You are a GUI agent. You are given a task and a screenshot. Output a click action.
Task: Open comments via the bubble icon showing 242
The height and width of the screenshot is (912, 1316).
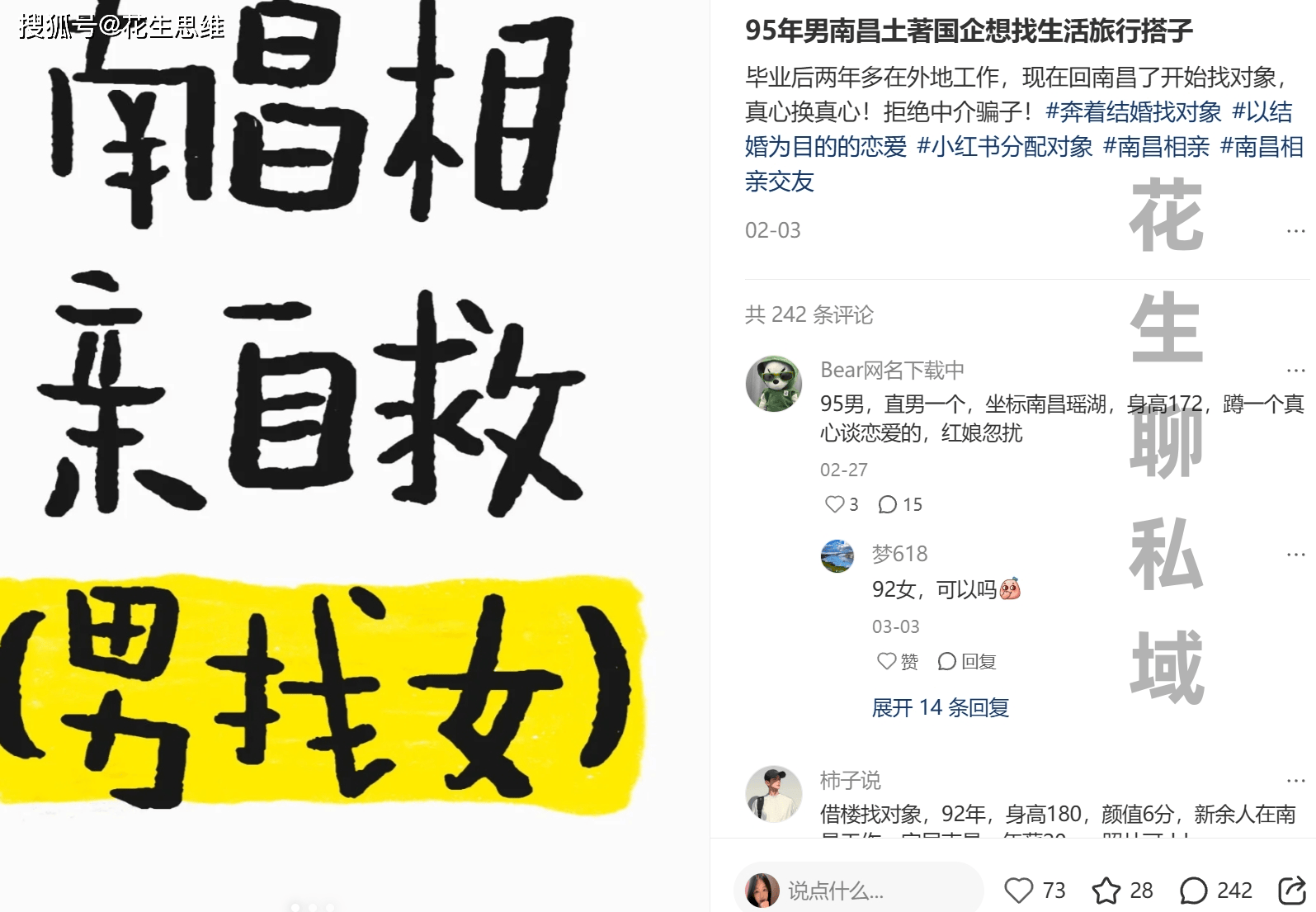pyautogui.click(x=1193, y=891)
